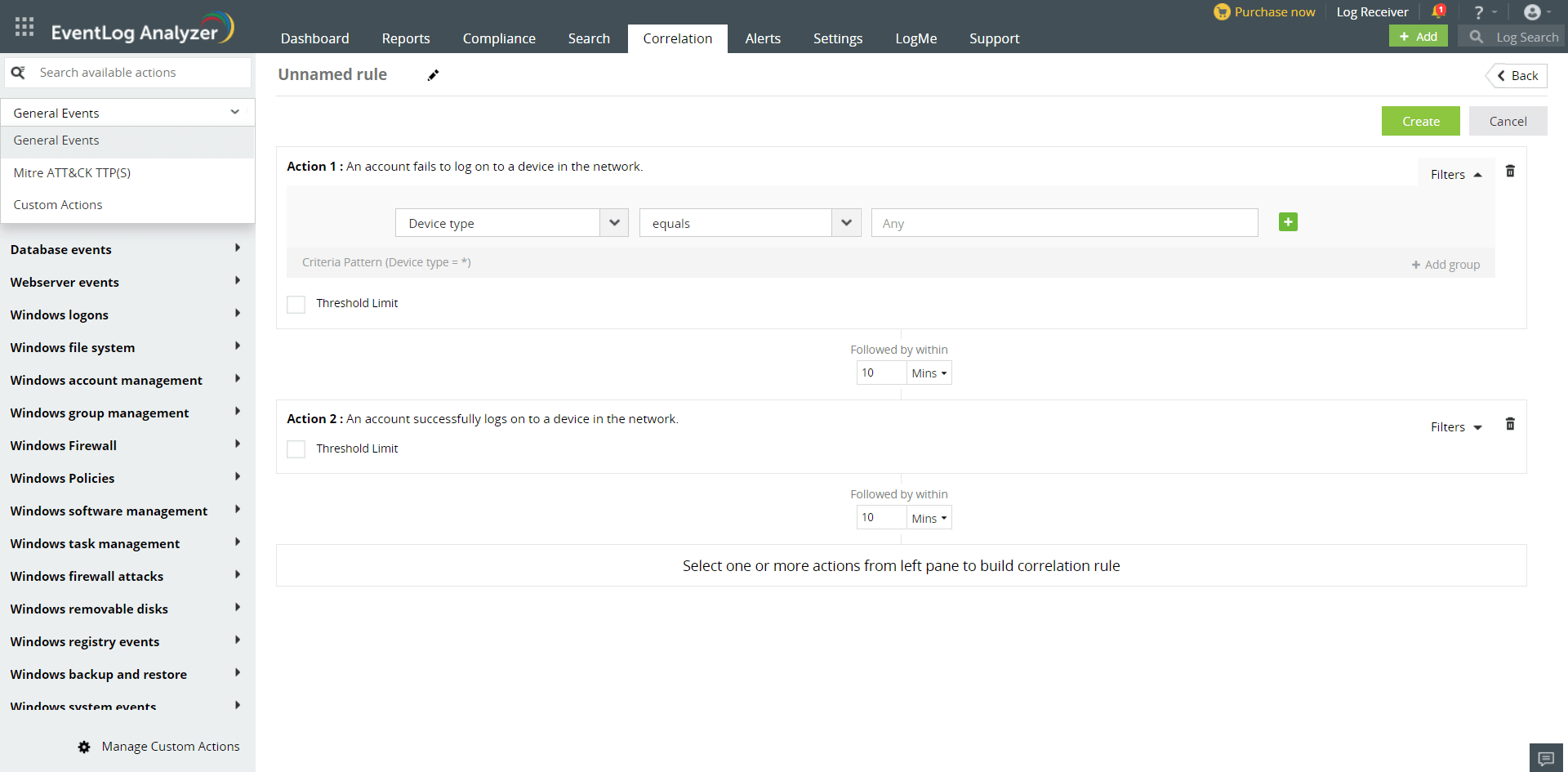Expand Filters for Action 2
This screenshot has width=1568, height=772.
click(x=1455, y=427)
